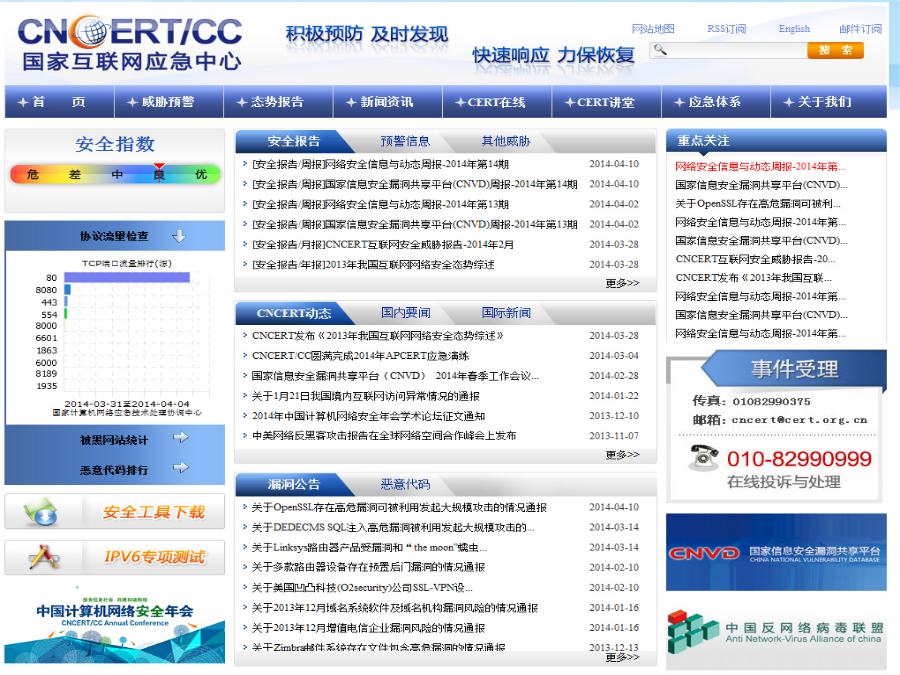Viewport: 900px width, 675px height.
Task: Click the email address cncert@cert.org.cn
Action: tap(799, 420)
